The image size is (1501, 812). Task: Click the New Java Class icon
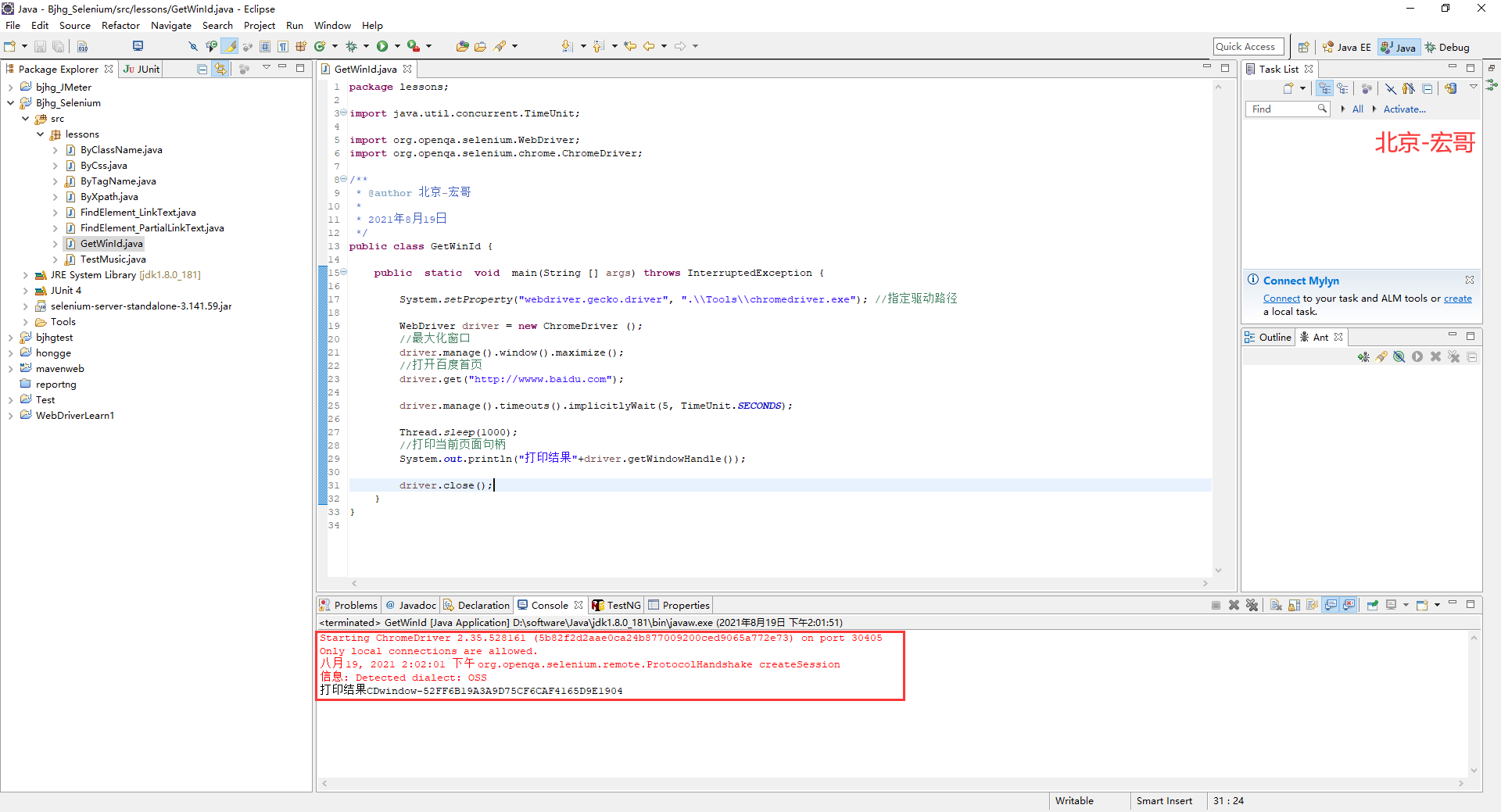[320, 46]
